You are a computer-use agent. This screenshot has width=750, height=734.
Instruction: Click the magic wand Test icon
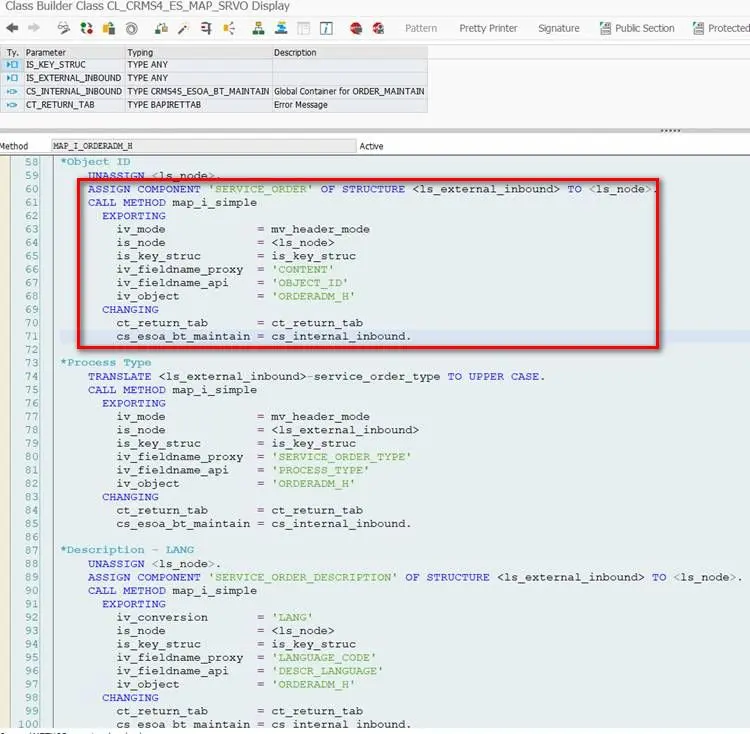[183, 29]
